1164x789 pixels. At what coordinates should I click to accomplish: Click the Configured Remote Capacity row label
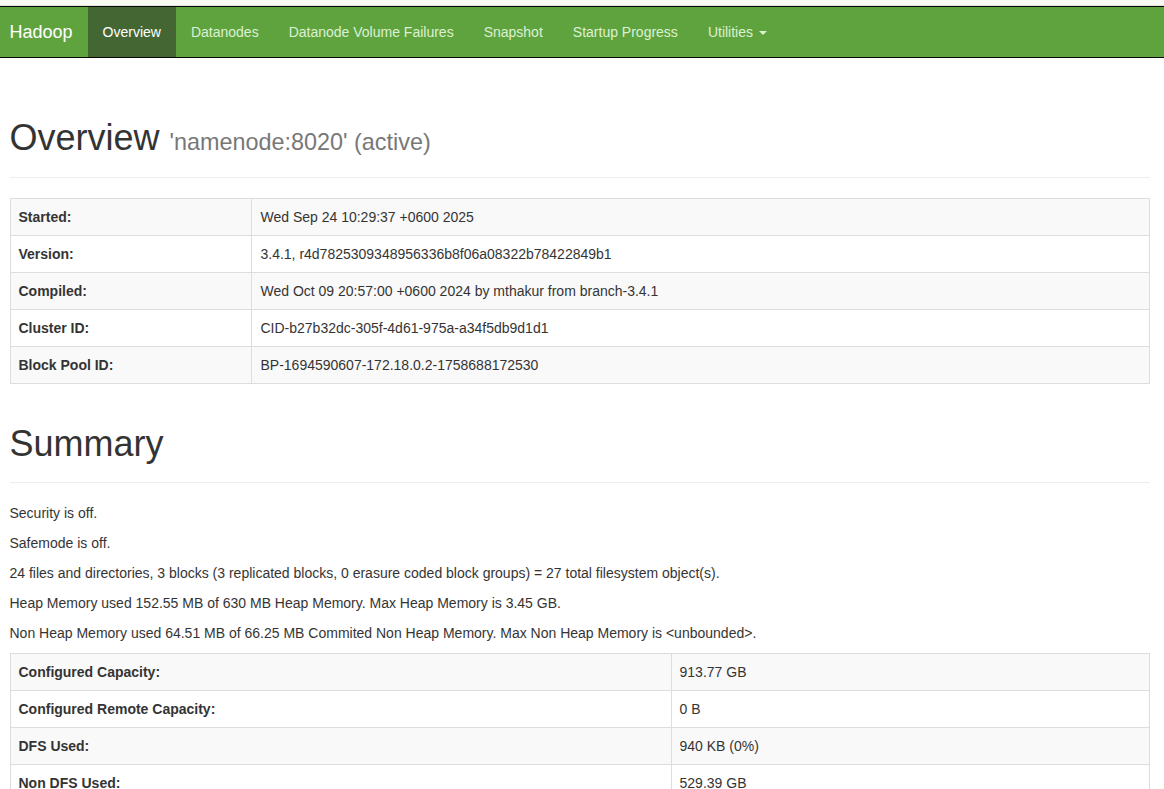[x=117, y=709]
